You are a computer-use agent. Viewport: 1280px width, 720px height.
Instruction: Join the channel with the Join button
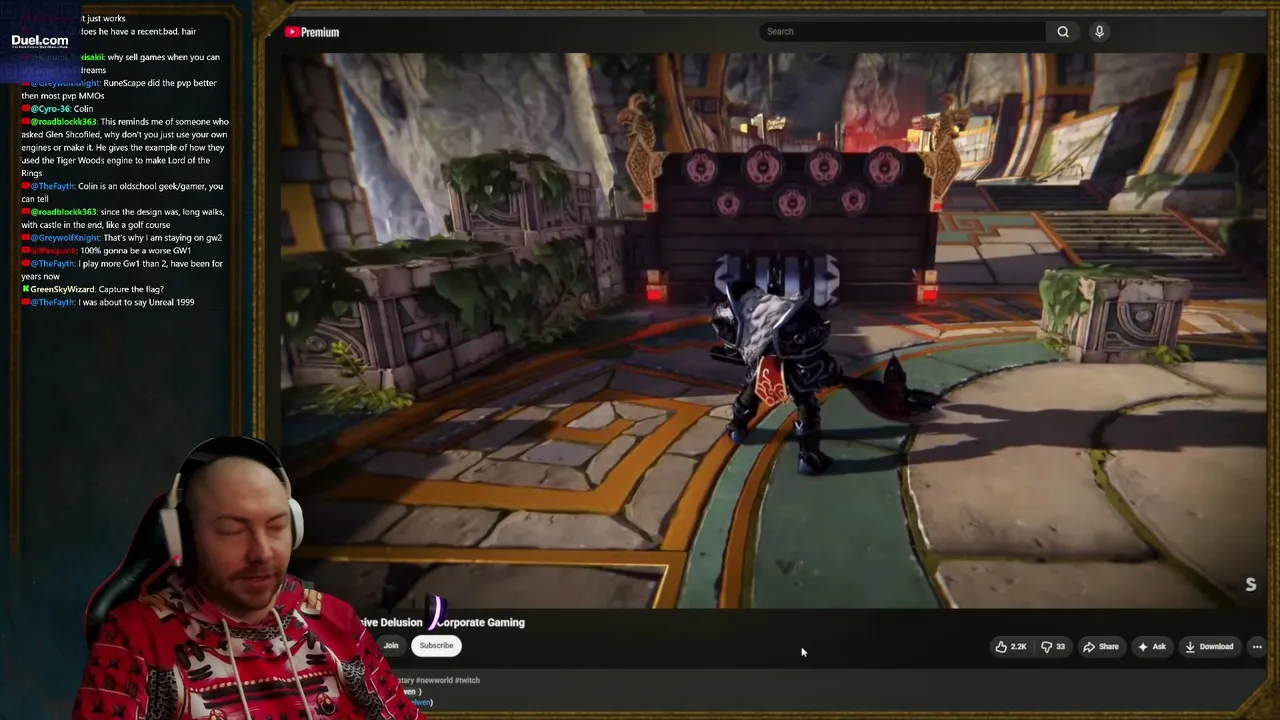point(391,646)
